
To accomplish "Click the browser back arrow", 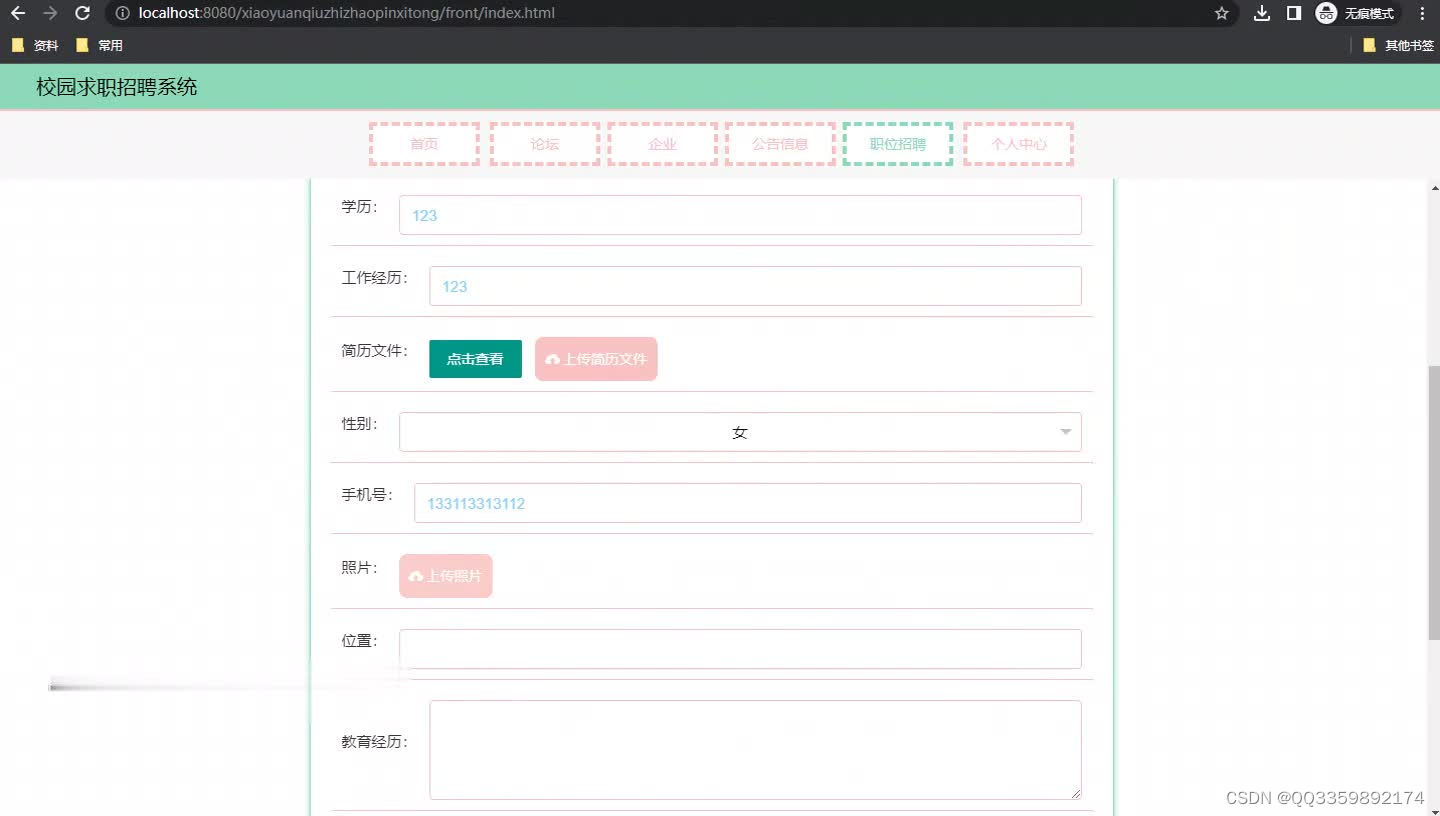I will [x=17, y=13].
